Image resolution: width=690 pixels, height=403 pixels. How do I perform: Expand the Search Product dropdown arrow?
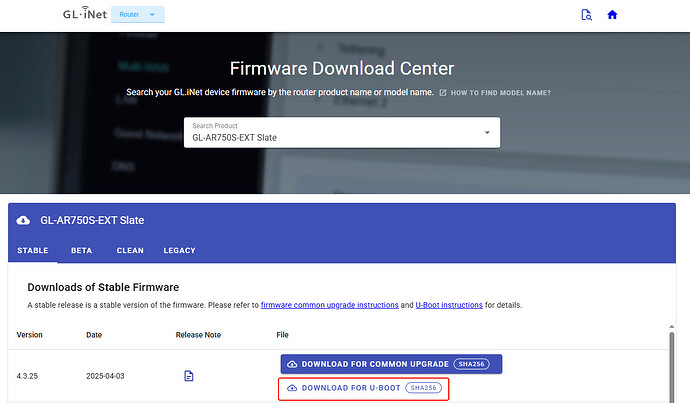click(487, 132)
